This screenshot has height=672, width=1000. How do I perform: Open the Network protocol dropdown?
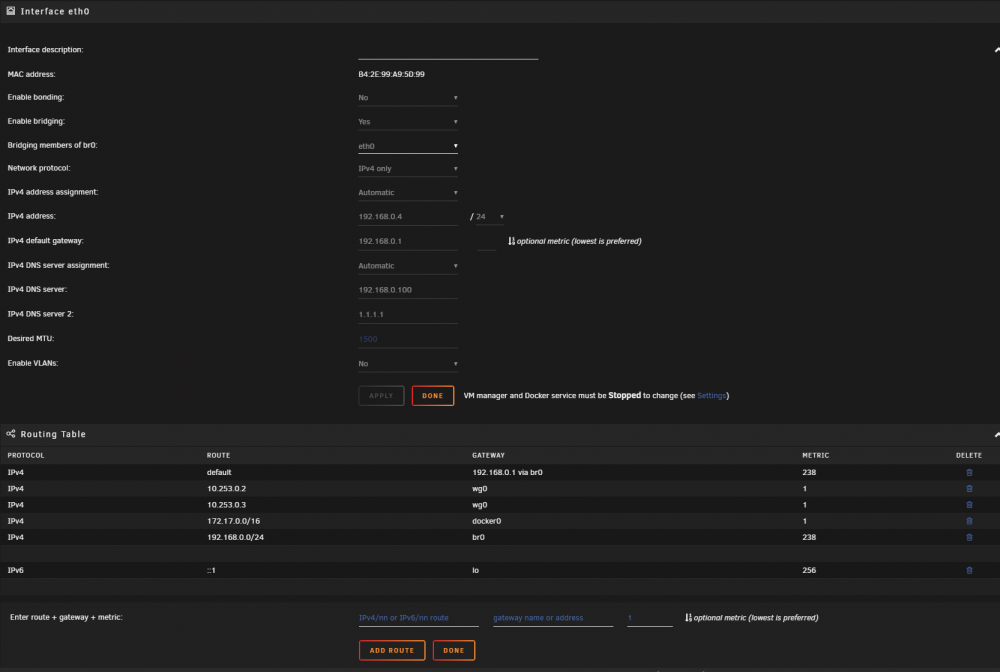[408, 168]
